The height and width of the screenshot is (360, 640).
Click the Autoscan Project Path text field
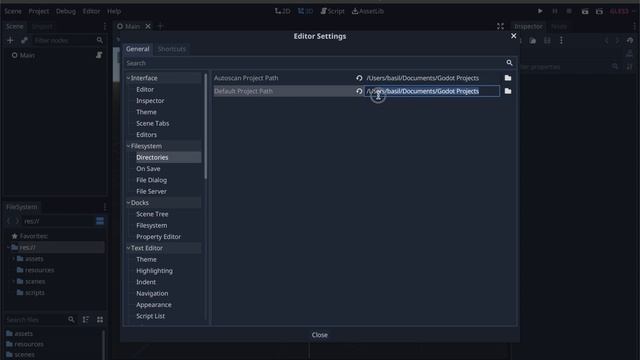point(432,78)
